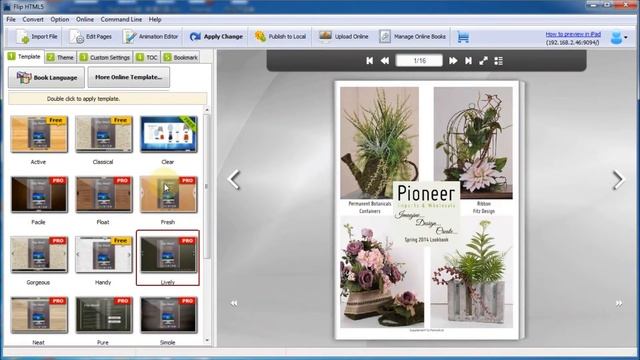The width and height of the screenshot is (640, 360).
Task: Open the Command Line menu
Action: [121, 19]
